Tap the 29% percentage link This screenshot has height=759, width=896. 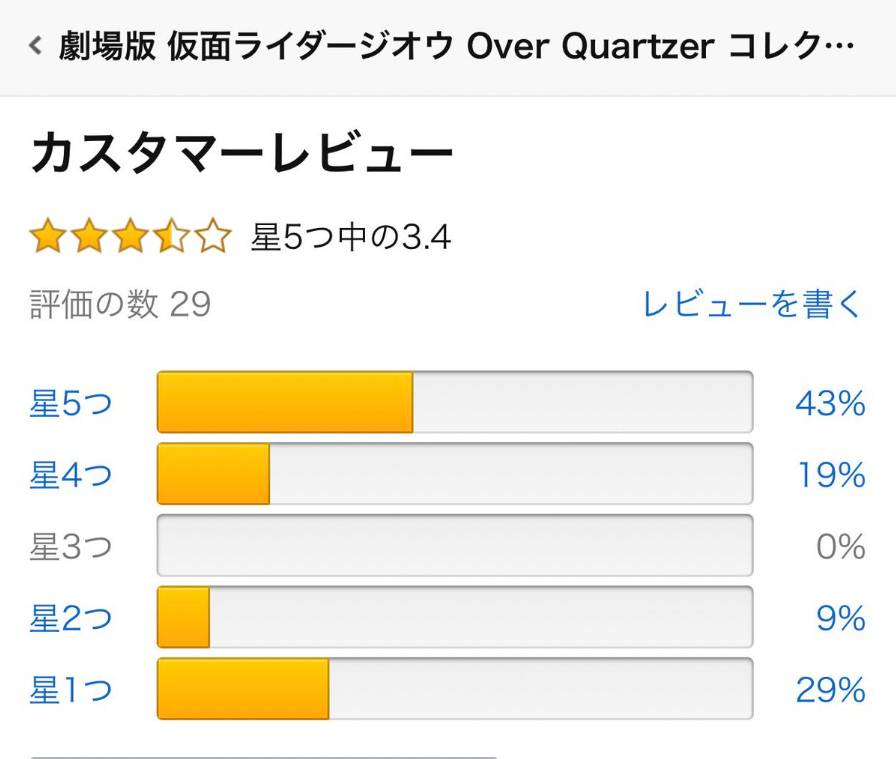click(830, 690)
